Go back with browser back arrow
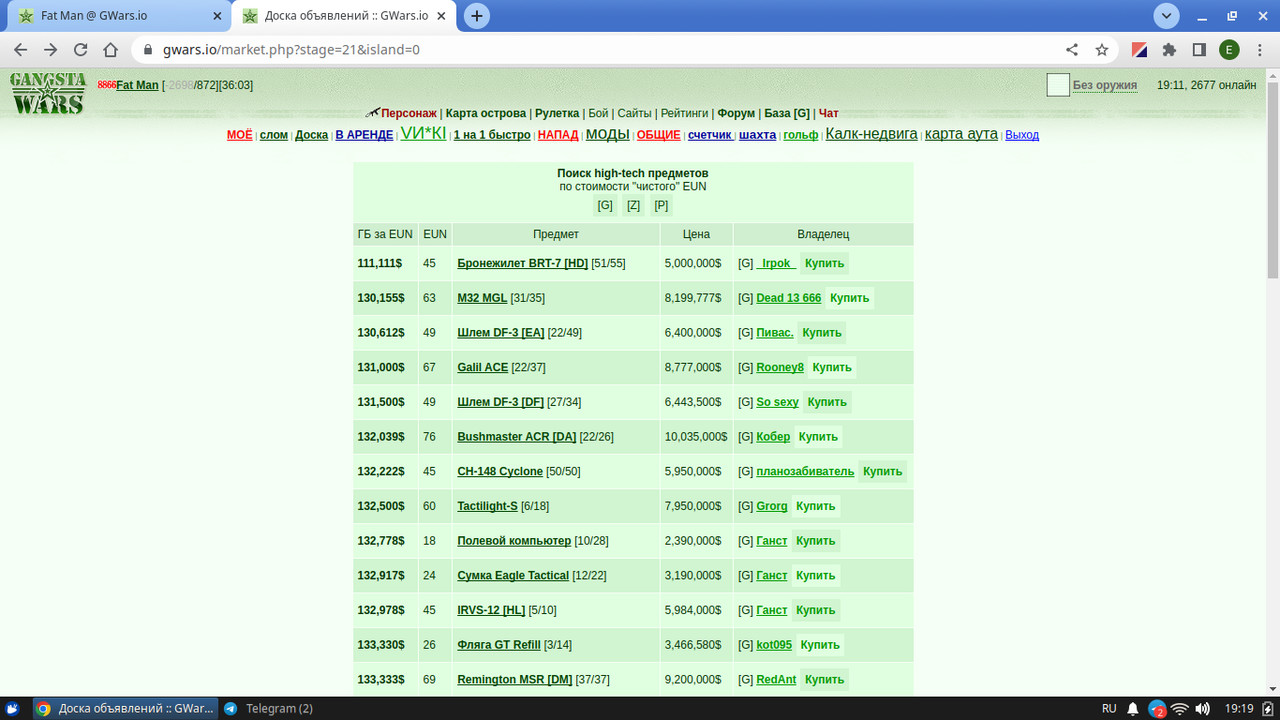Image resolution: width=1280 pixels, height=720 pixels. tap(20, 49)
